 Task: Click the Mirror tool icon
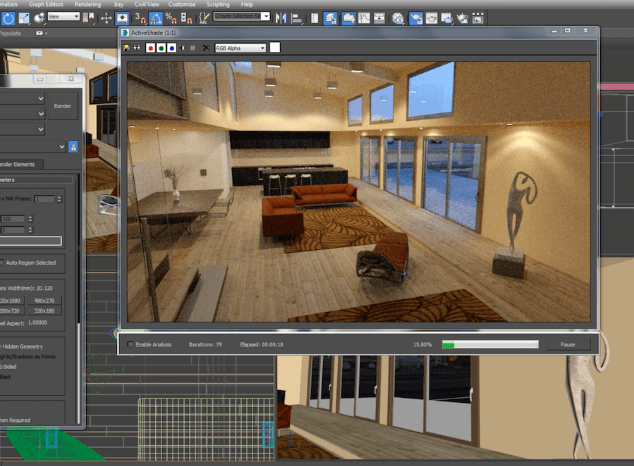pos(283,18)
